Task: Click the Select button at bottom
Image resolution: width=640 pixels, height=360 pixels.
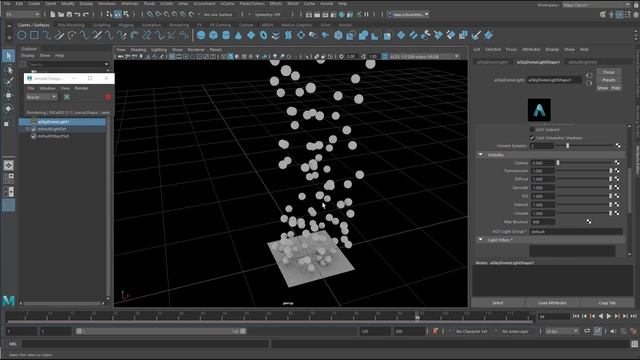Action: pyautogui.click(x=498, y=302)
